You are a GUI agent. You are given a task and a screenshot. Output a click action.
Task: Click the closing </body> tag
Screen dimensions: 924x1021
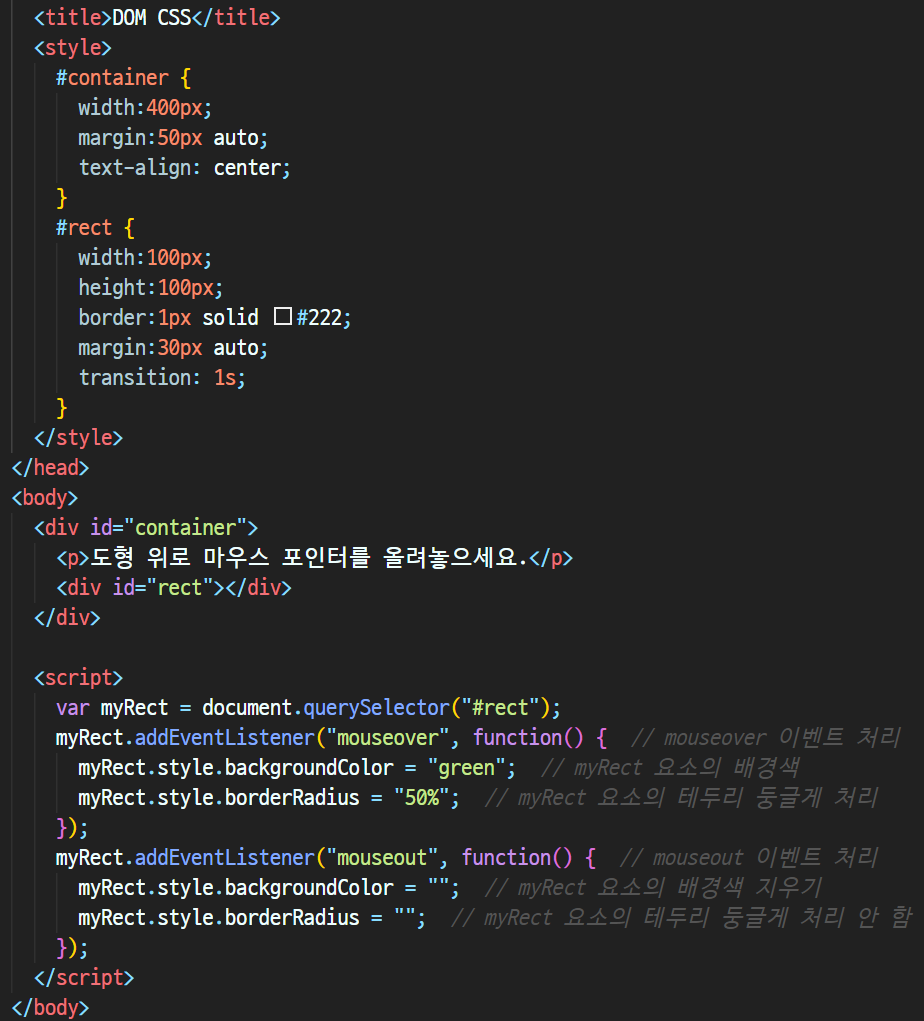tap(50, 1007)
